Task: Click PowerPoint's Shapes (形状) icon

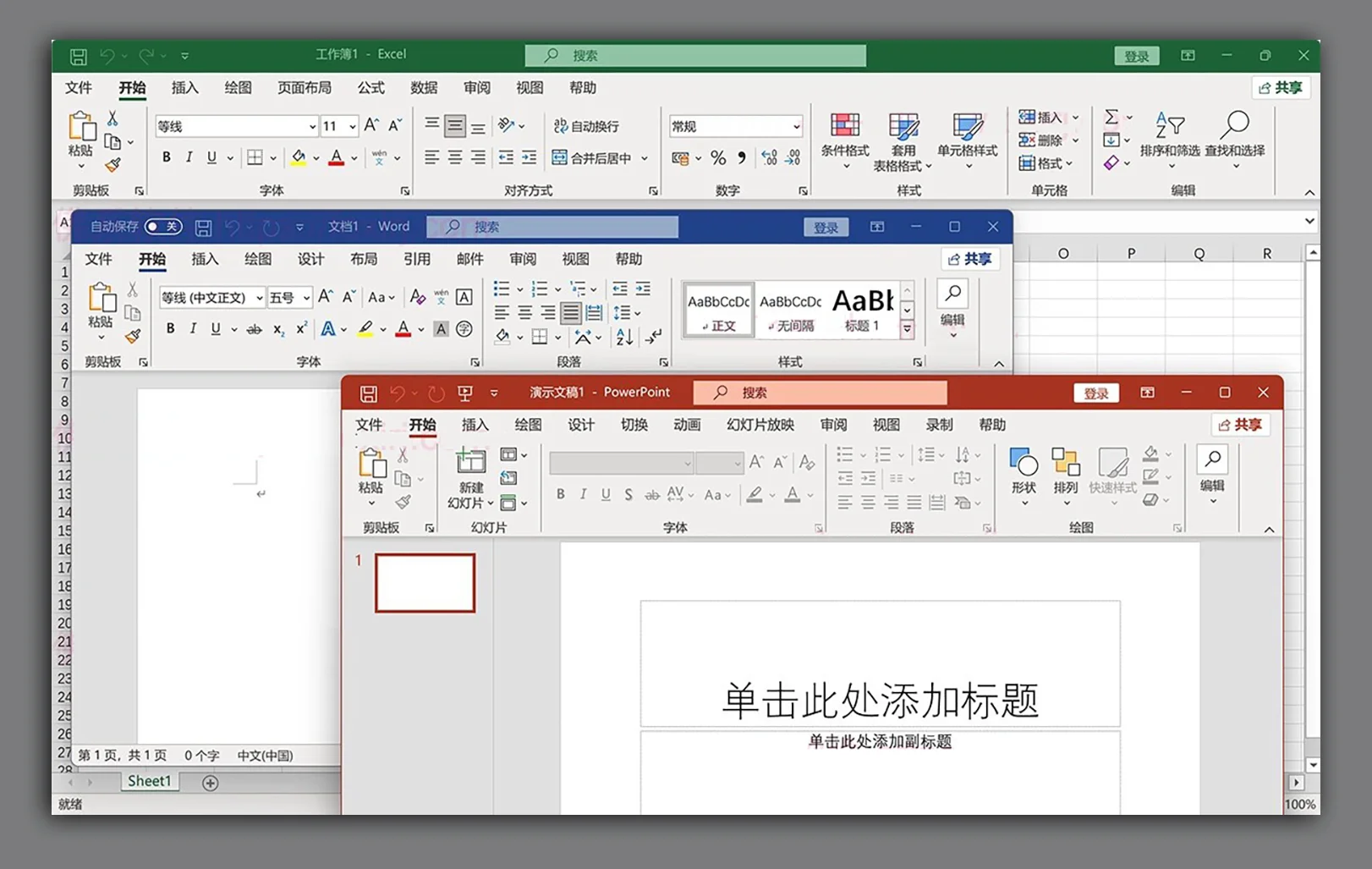Action: coord(1024,462)
